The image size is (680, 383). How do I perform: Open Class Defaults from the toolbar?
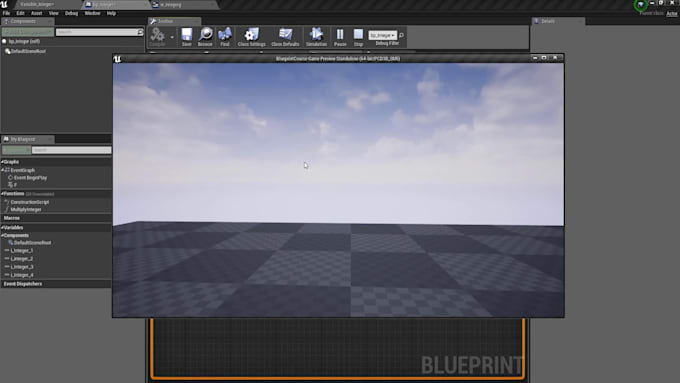coord(285,36)
